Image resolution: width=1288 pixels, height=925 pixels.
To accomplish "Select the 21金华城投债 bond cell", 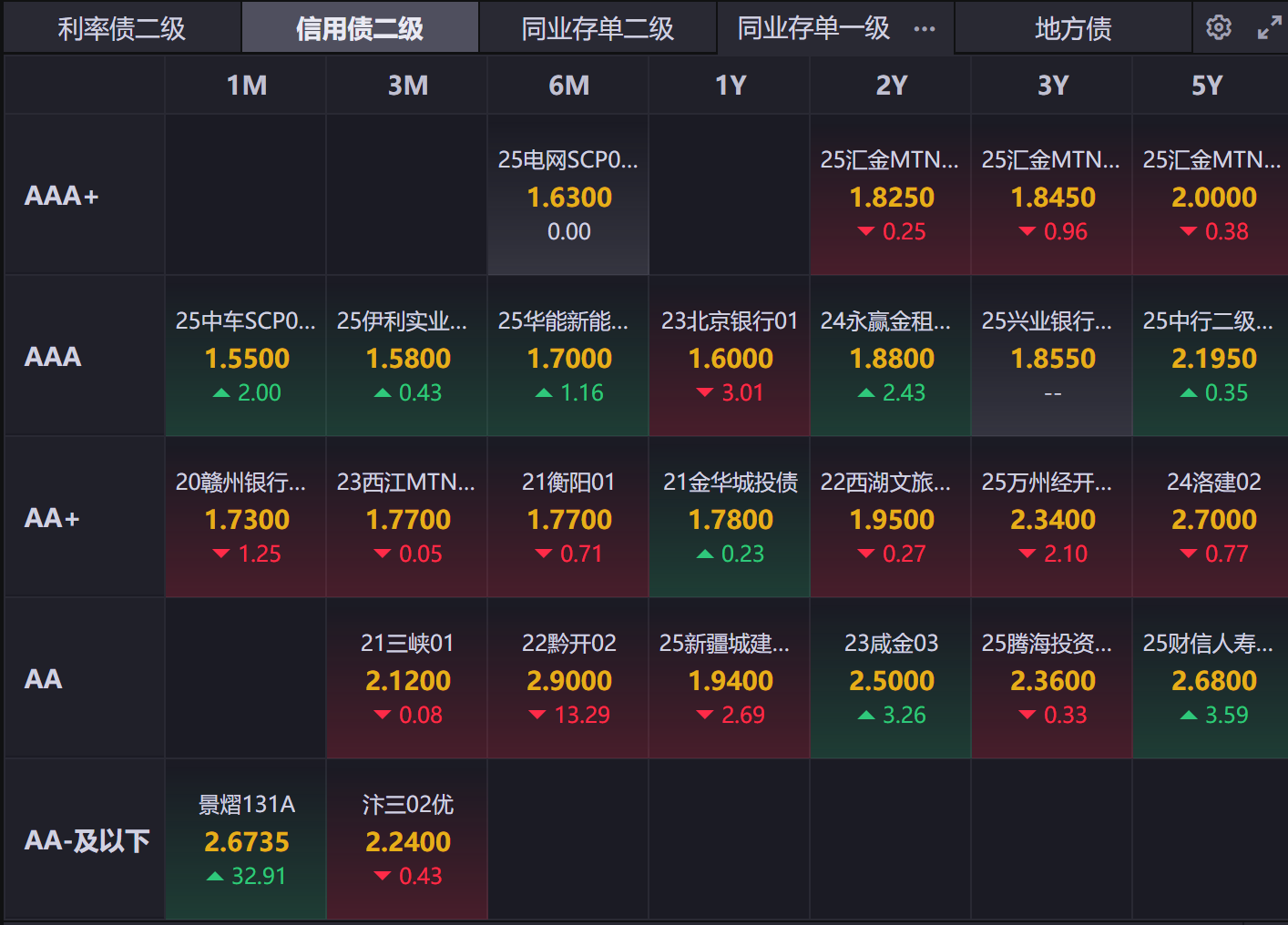I will (730, 517).
